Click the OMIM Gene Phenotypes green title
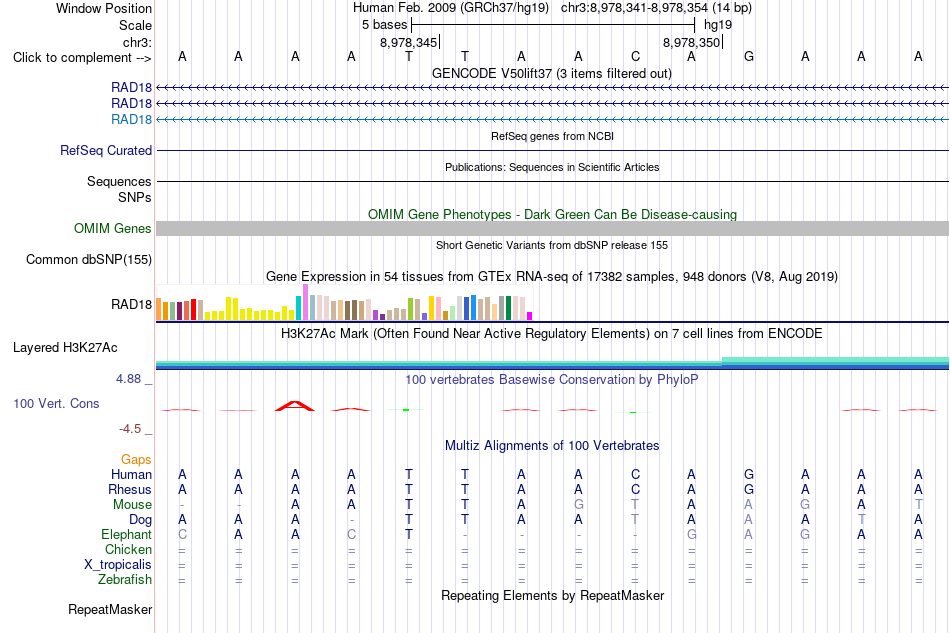 [552, 214]
